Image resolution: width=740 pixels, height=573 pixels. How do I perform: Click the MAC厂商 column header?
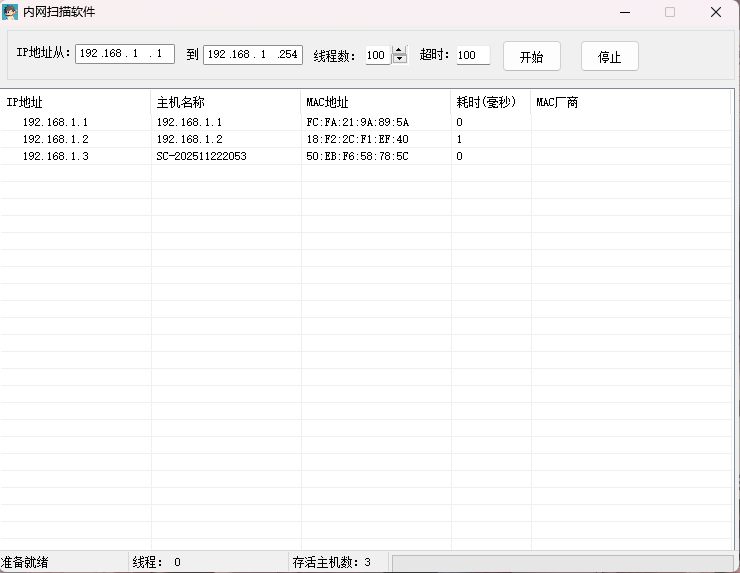[x=630, y=102]
